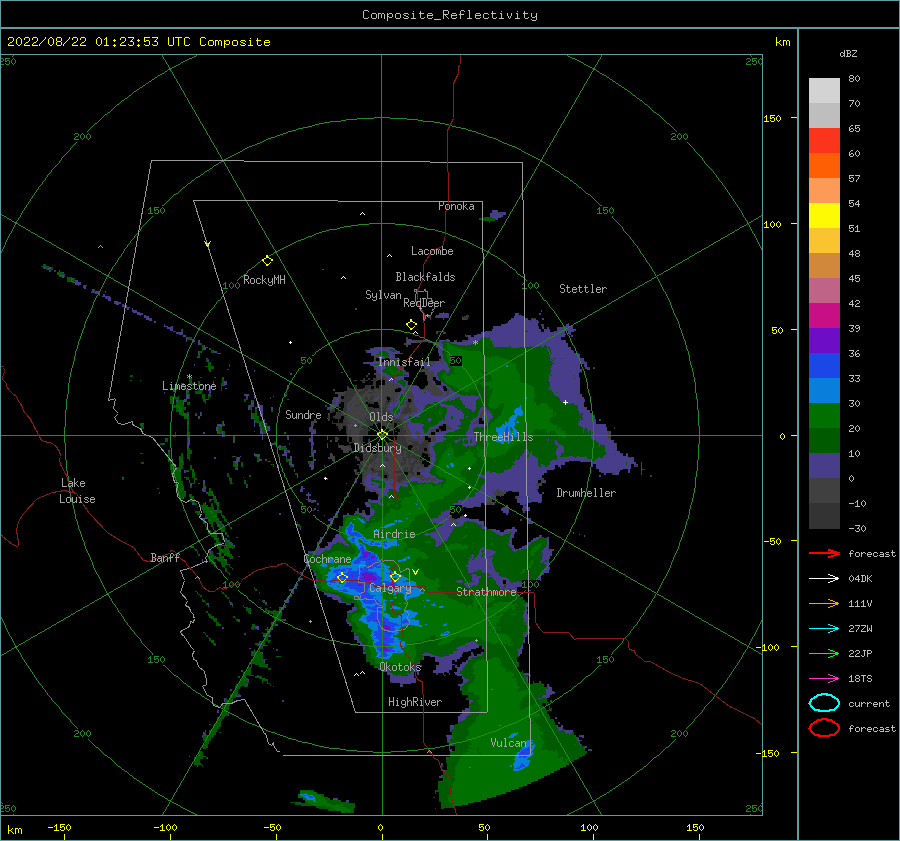Click the Innisfail town label

pyautogui.click(x=404, y=362)
